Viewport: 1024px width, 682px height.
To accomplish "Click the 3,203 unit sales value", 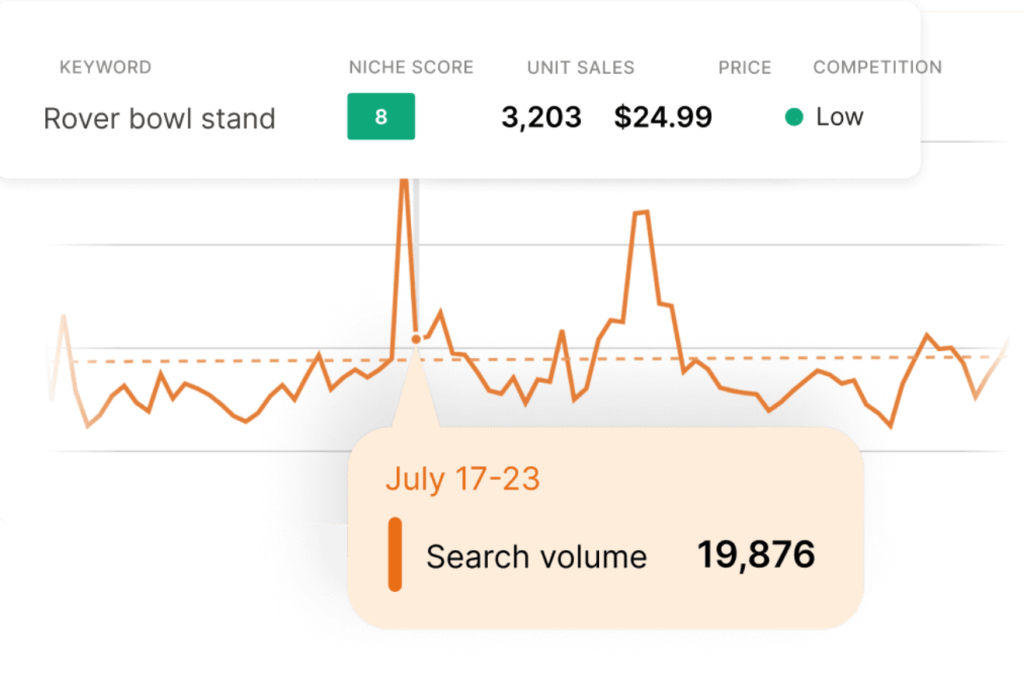I will [541, 117].
